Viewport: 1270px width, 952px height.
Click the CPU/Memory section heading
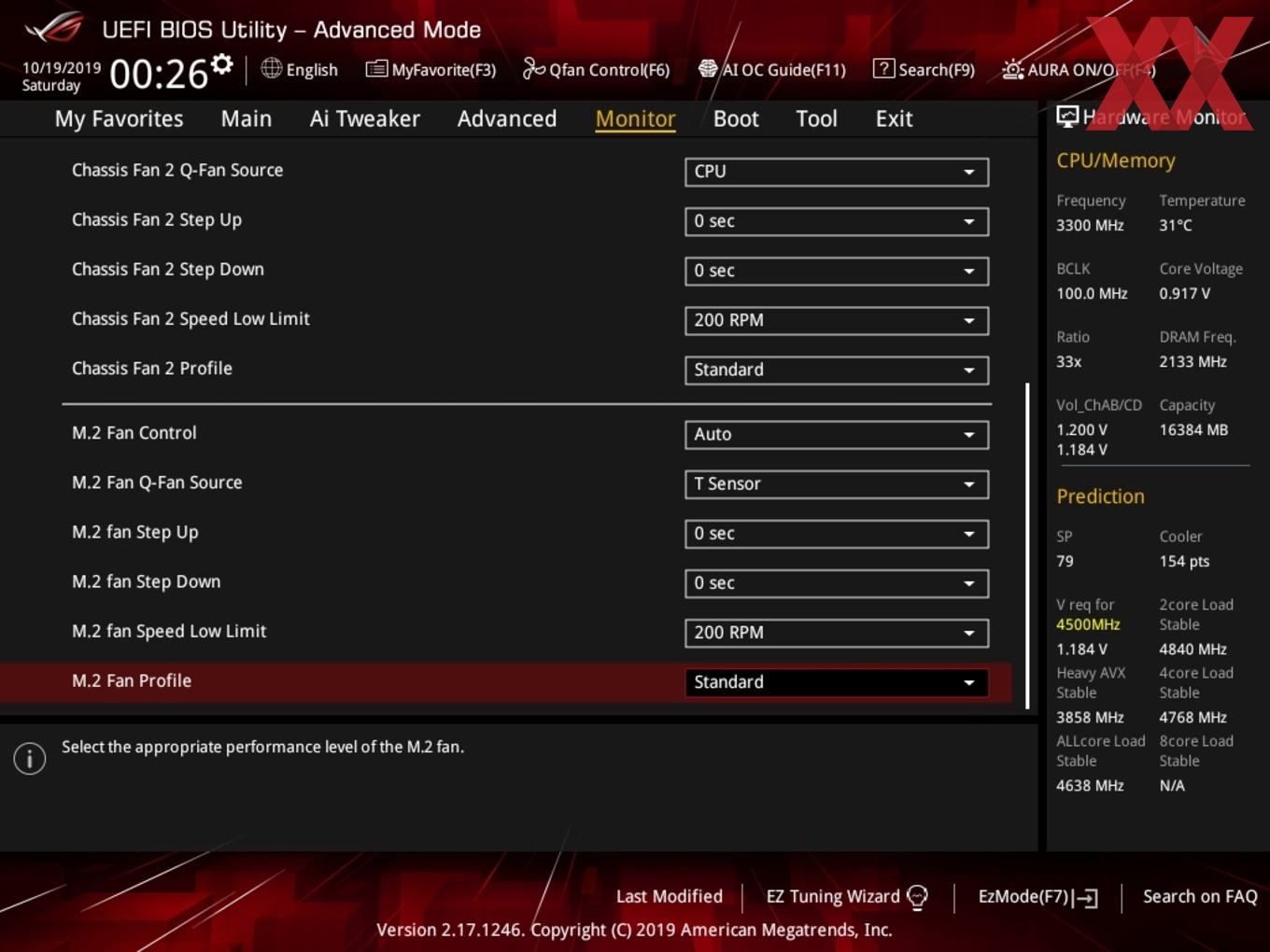tap(1116, 161)
